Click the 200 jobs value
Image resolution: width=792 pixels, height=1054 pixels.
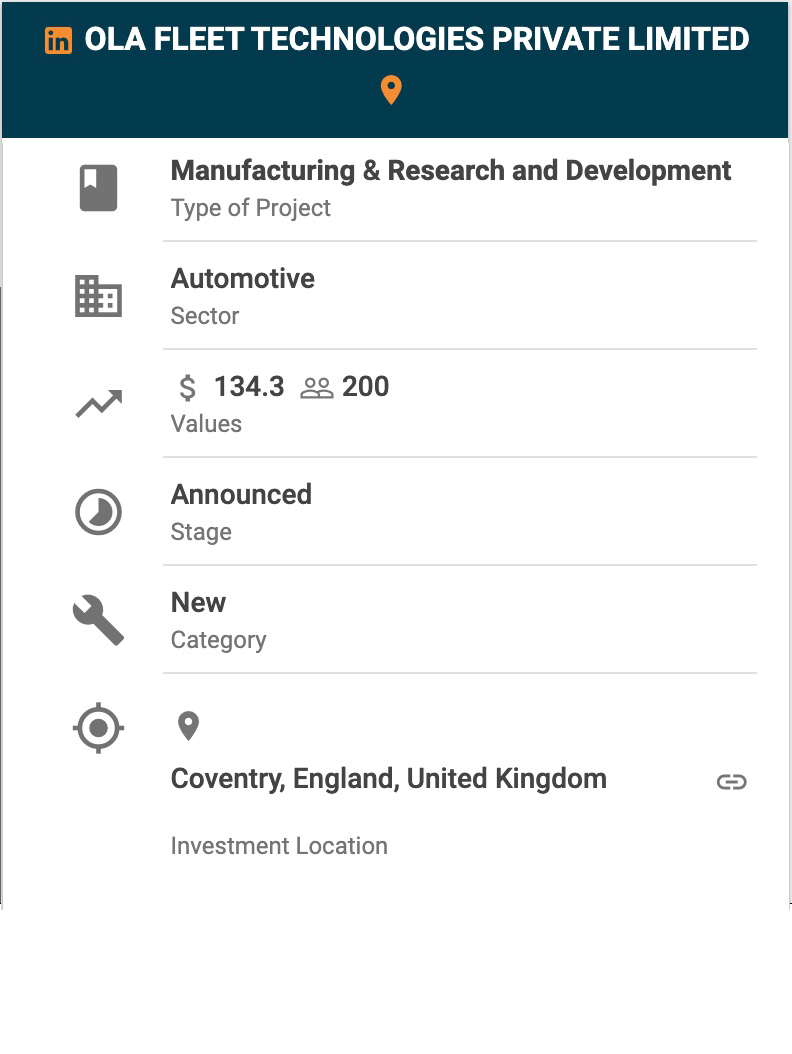point(366,387)
